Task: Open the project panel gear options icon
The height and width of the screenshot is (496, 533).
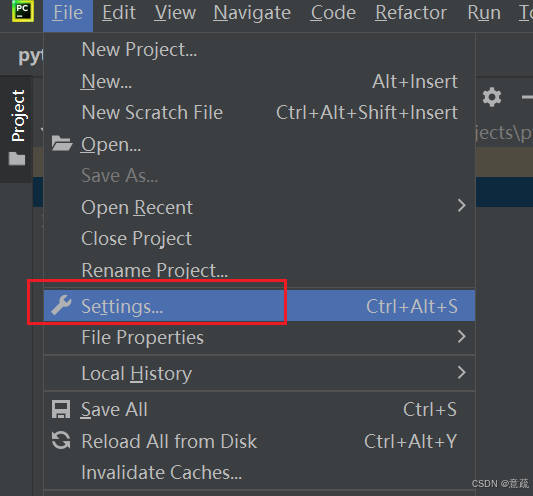Action: pos(492,97)
